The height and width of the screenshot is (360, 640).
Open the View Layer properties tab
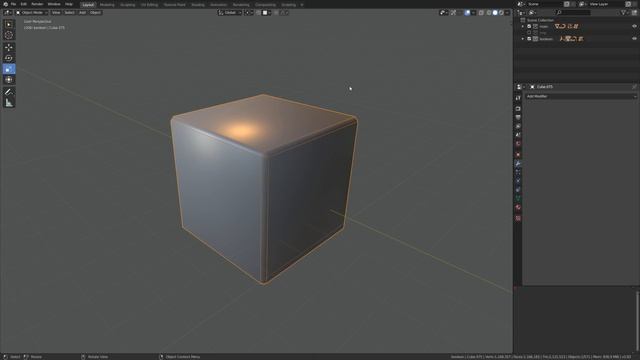(x=518, y=127)
